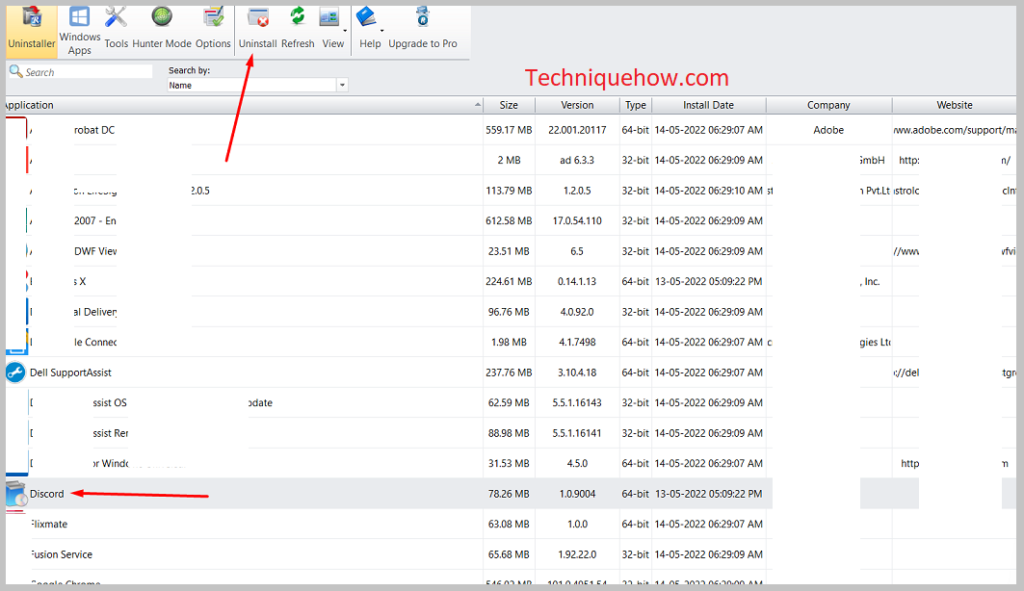Click version 4.1.7498 cell
This screenshot has height=591, width=1024.
pyautogui.click(x=577, y=342)
